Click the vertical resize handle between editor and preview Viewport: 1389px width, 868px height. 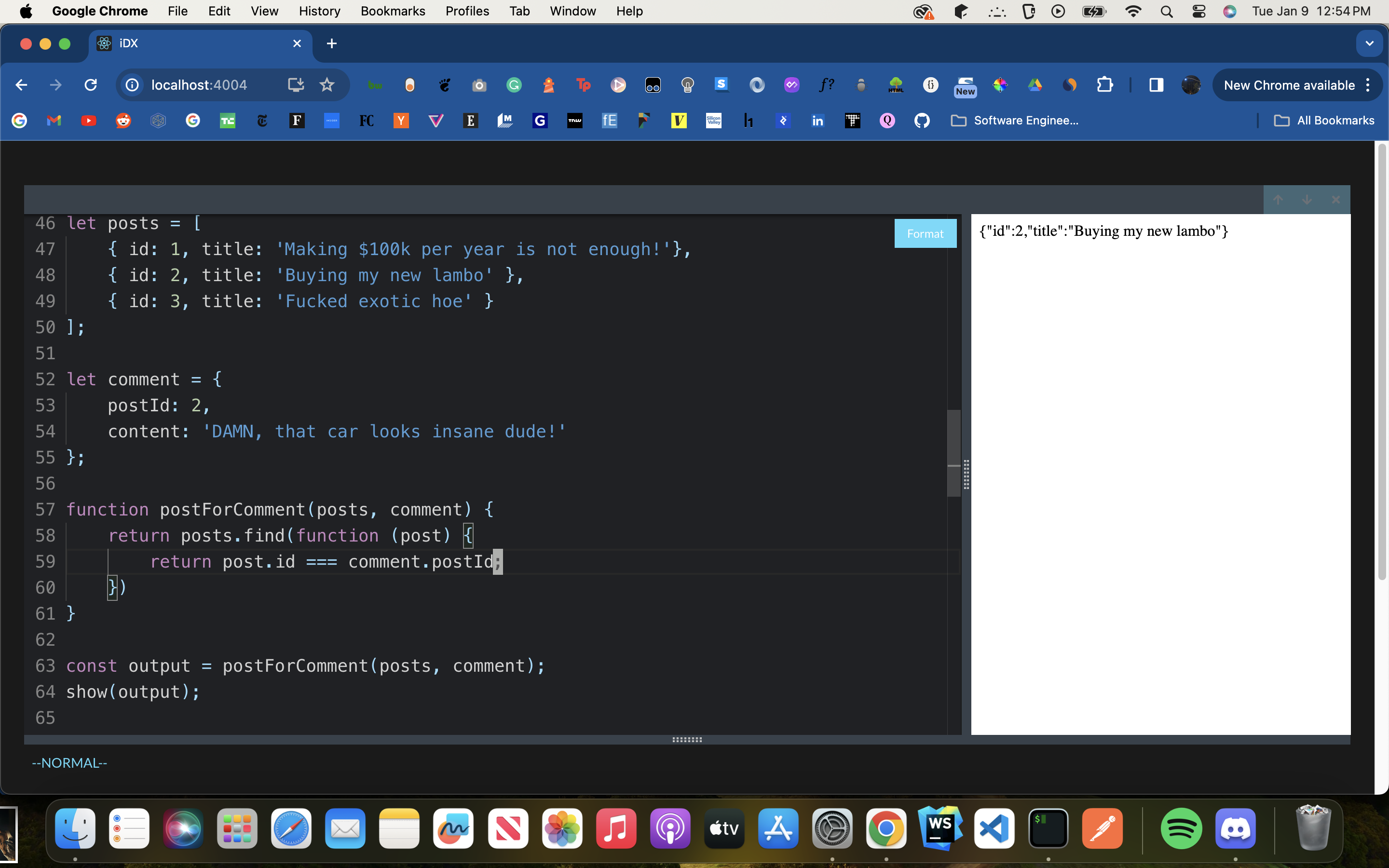tap(966, 474)
